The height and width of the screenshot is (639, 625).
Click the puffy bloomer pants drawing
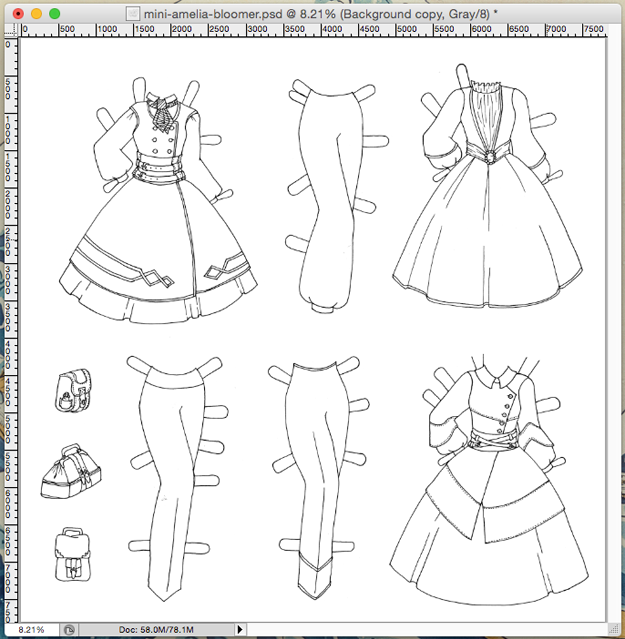pos(337,196)
